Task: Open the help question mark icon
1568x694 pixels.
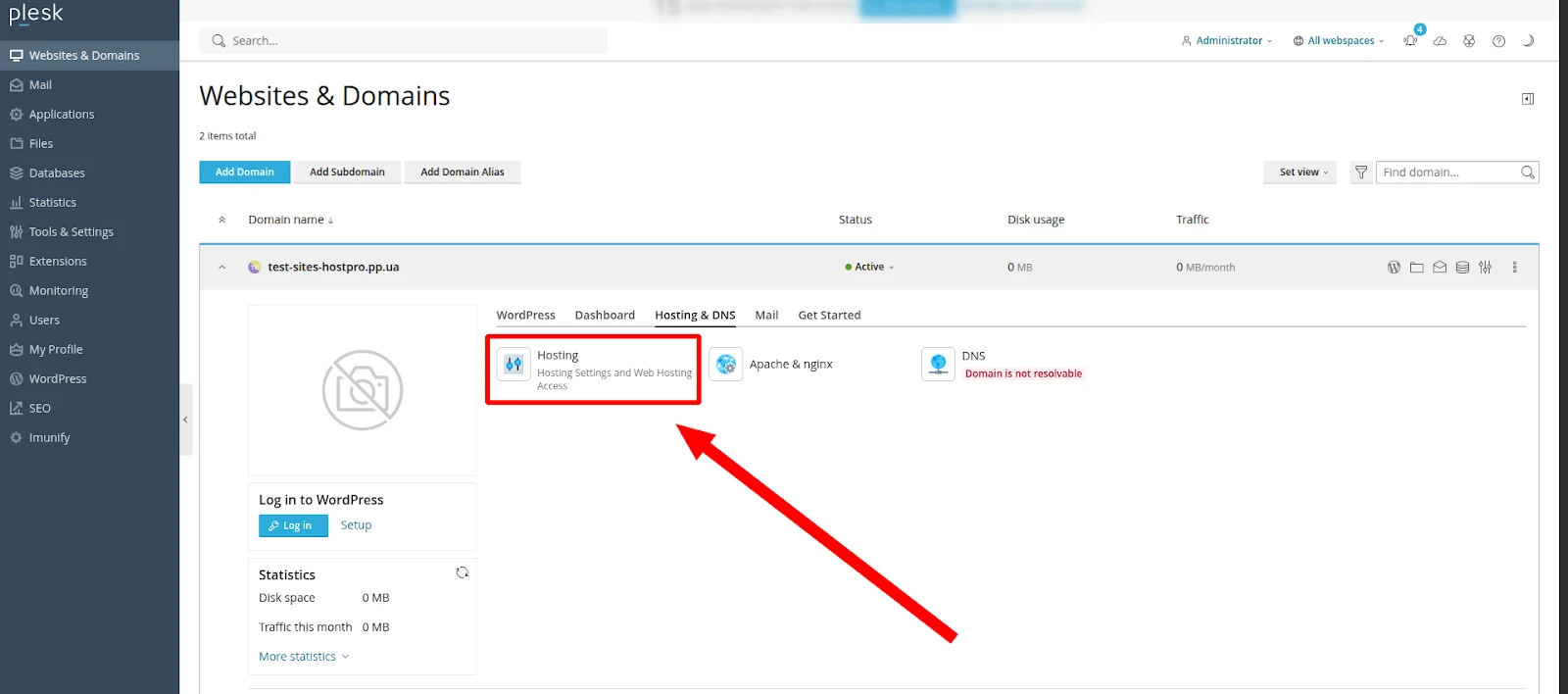Action: [1498, 41]
